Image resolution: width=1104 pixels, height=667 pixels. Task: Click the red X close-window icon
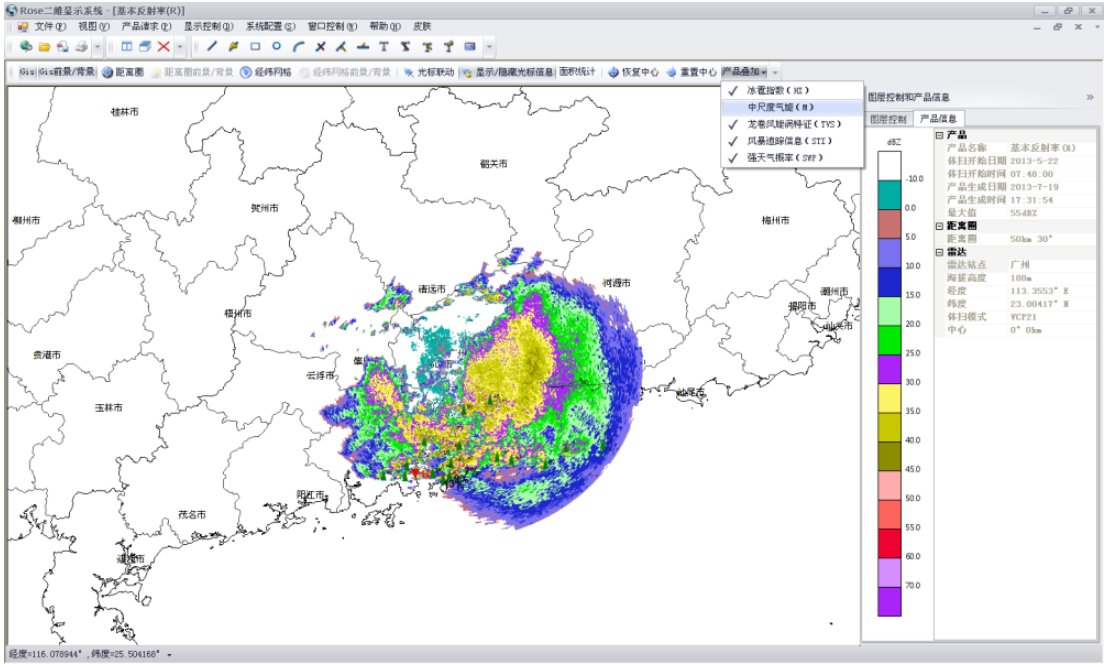point(163,46)
